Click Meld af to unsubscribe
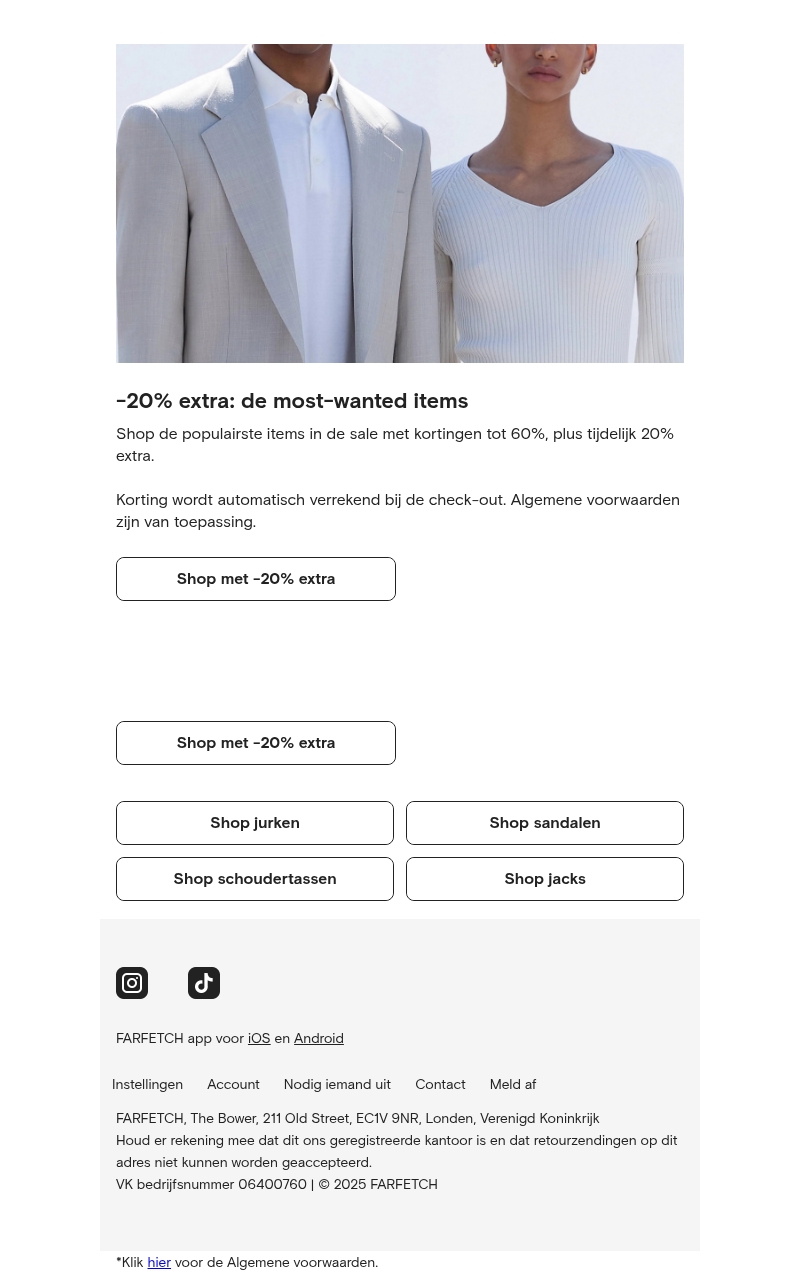Viewport: 800px width, 1273px height. (x=513, y=1084)
